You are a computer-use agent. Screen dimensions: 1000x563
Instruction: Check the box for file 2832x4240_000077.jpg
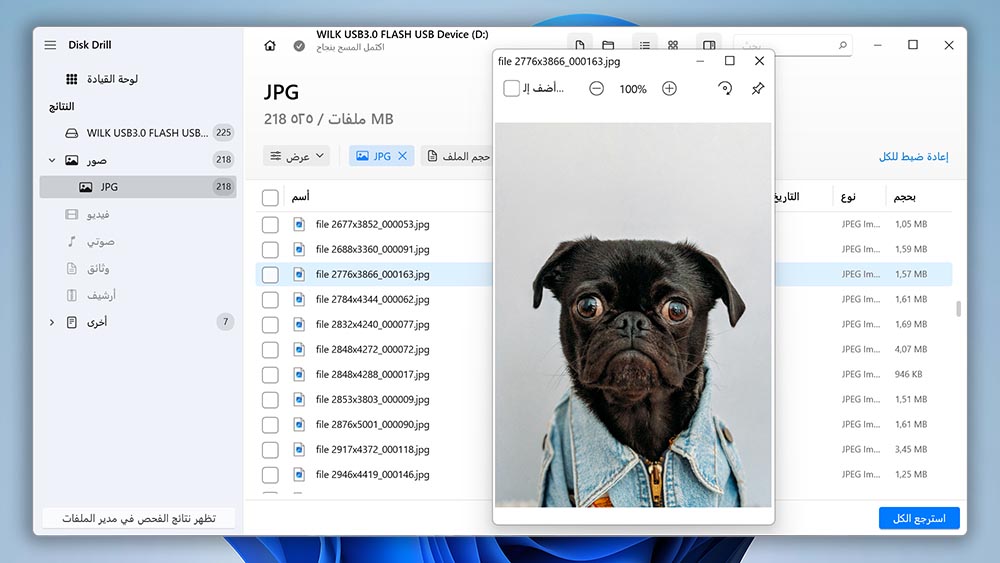pos(270,325)
